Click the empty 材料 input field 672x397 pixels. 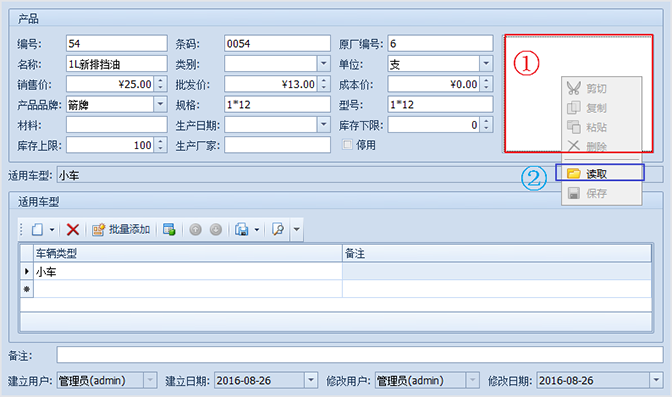[x=117, y=125]
